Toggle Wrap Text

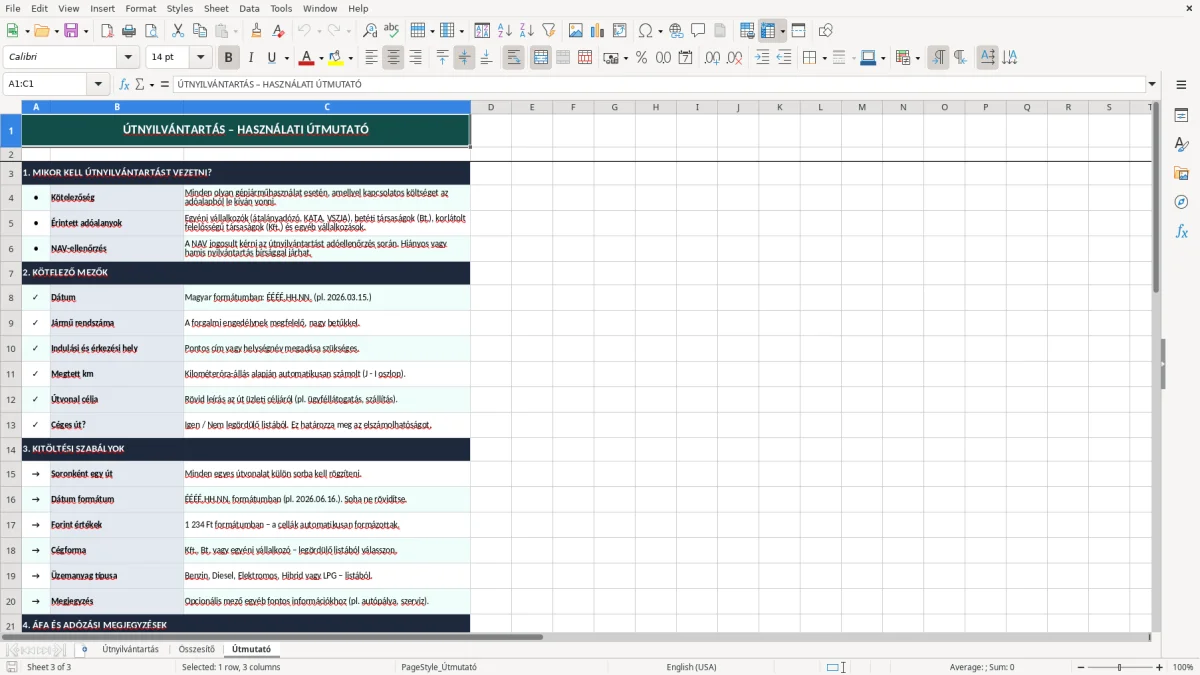514,58
